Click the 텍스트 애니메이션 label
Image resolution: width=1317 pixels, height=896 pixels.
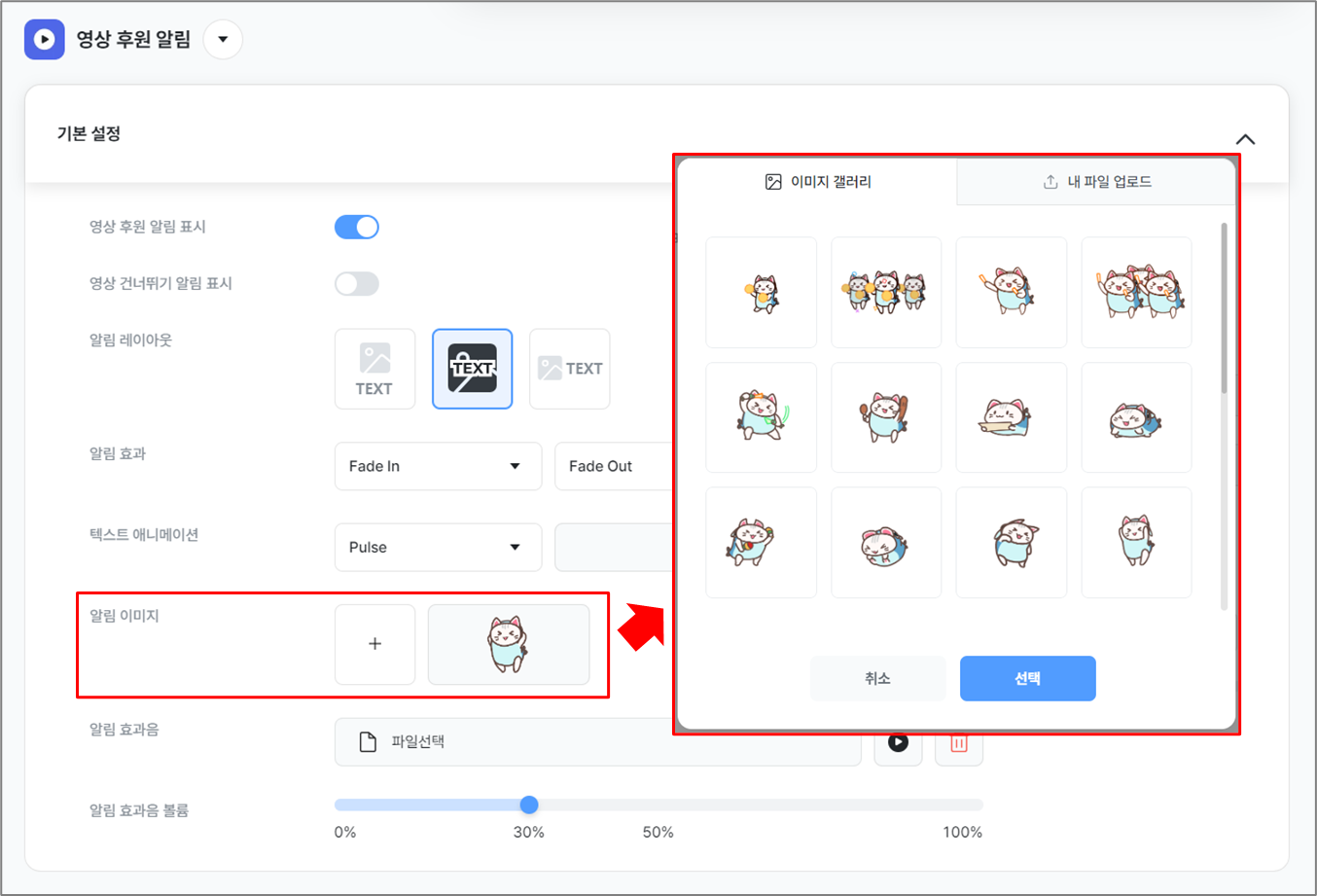(144, 534)
